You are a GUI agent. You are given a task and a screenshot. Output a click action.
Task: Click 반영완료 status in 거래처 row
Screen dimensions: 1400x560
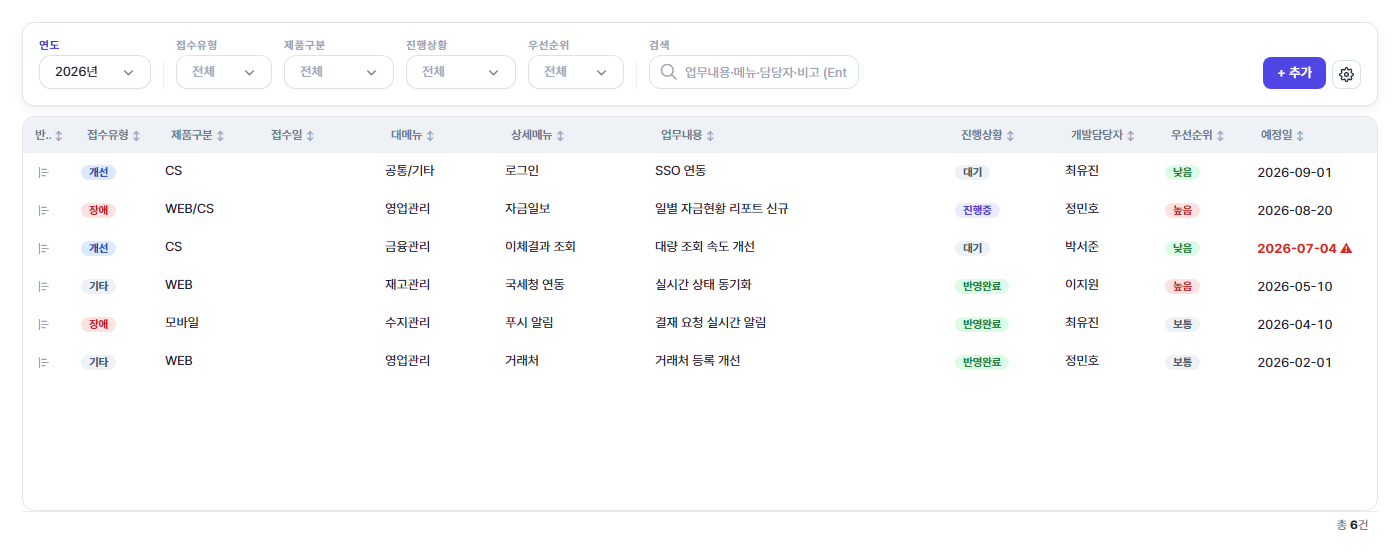click(982, 362)
